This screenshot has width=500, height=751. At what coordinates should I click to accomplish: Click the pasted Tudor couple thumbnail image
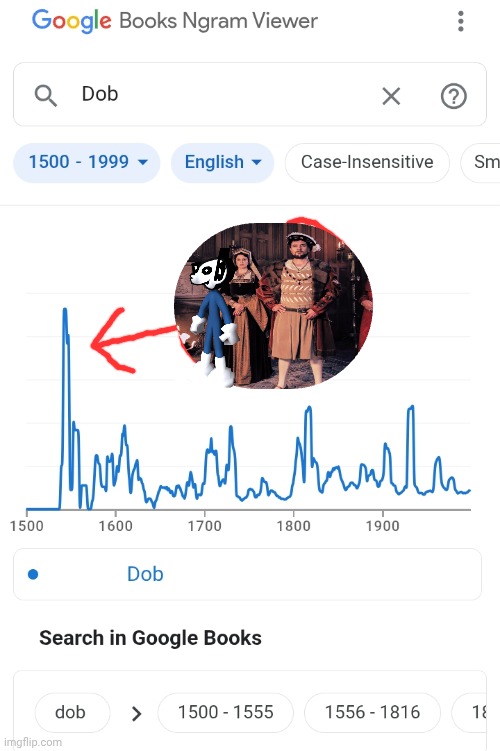click(x=273, y=305)
